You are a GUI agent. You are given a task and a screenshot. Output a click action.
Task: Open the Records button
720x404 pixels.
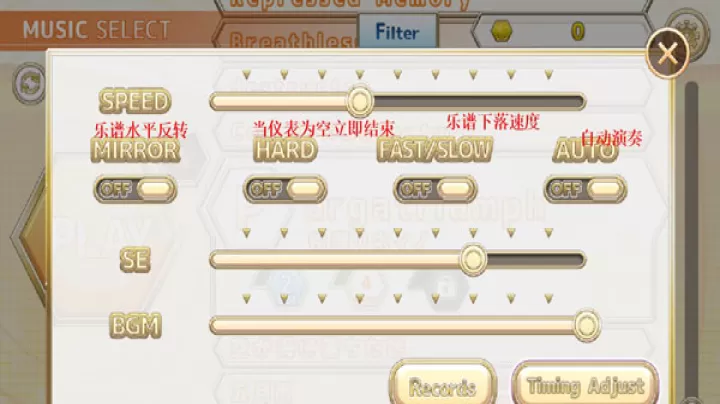[x=443, y=385]
